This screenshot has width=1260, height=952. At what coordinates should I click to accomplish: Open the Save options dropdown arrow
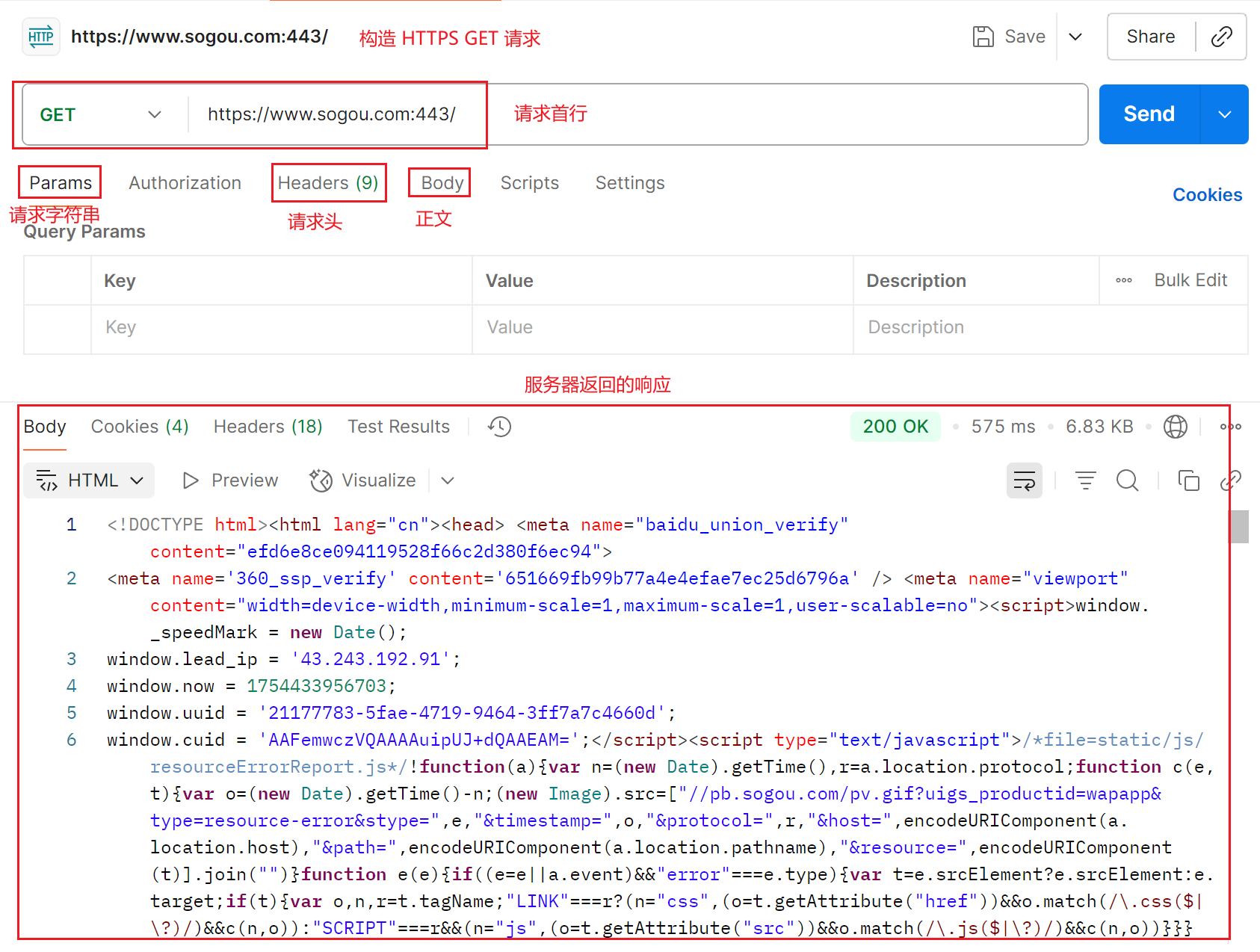tap(1075, 37)
